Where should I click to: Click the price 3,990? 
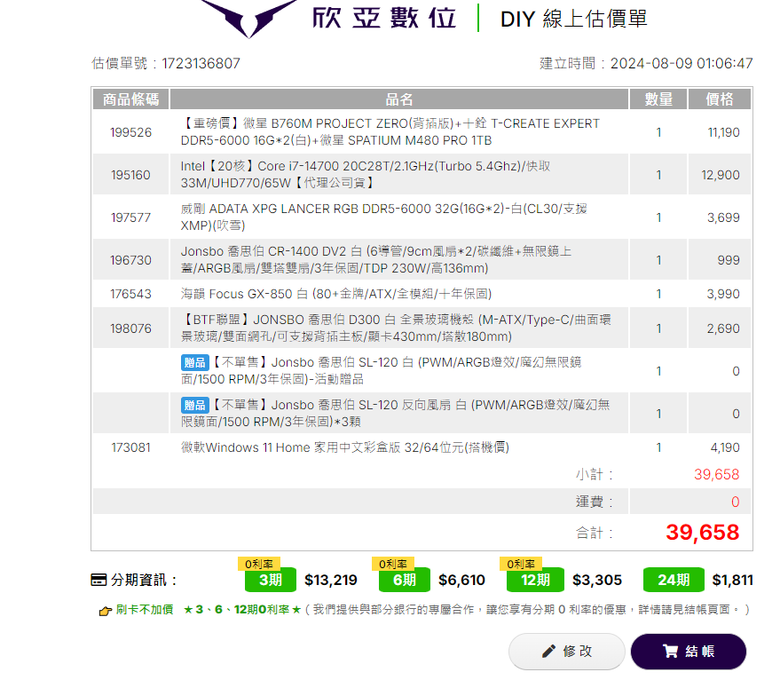tap(723, 294)
